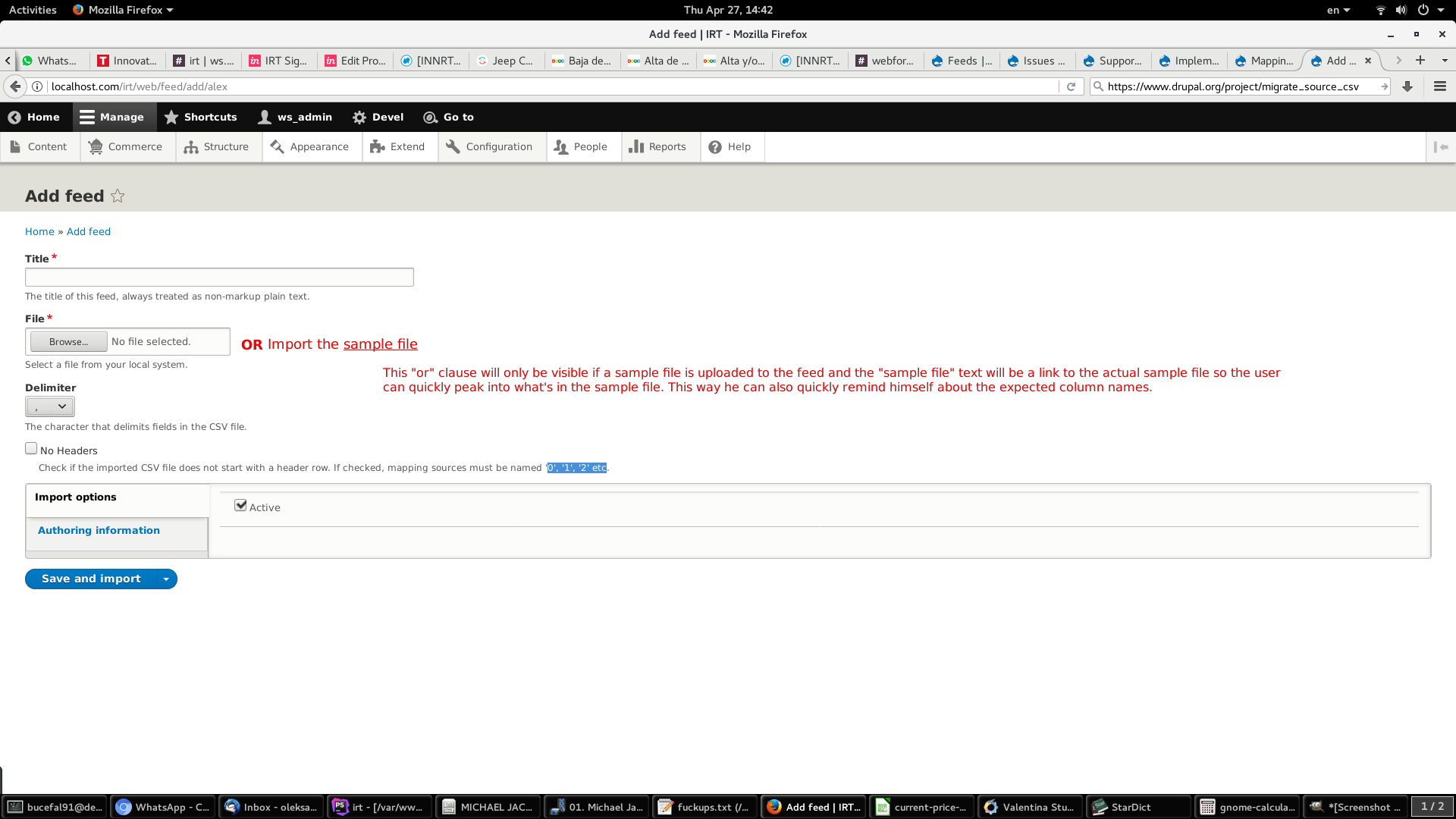This screenshot has width=1456, height=819.
Task: Open the Firefox hamburger menu
Action: click(1440, 86)
